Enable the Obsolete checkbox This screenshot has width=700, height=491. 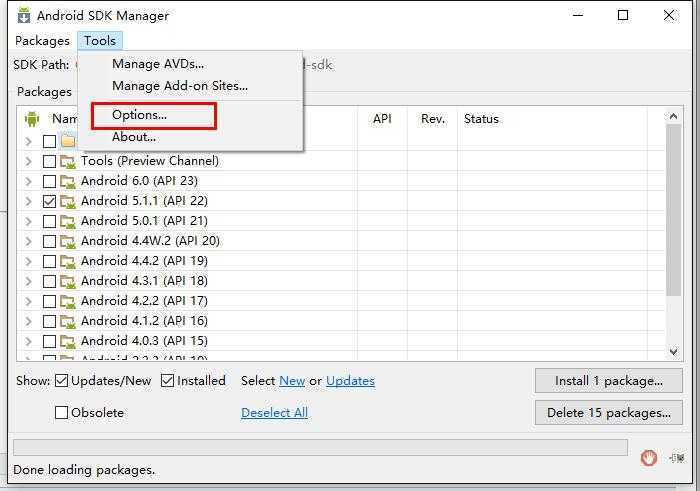62,412
